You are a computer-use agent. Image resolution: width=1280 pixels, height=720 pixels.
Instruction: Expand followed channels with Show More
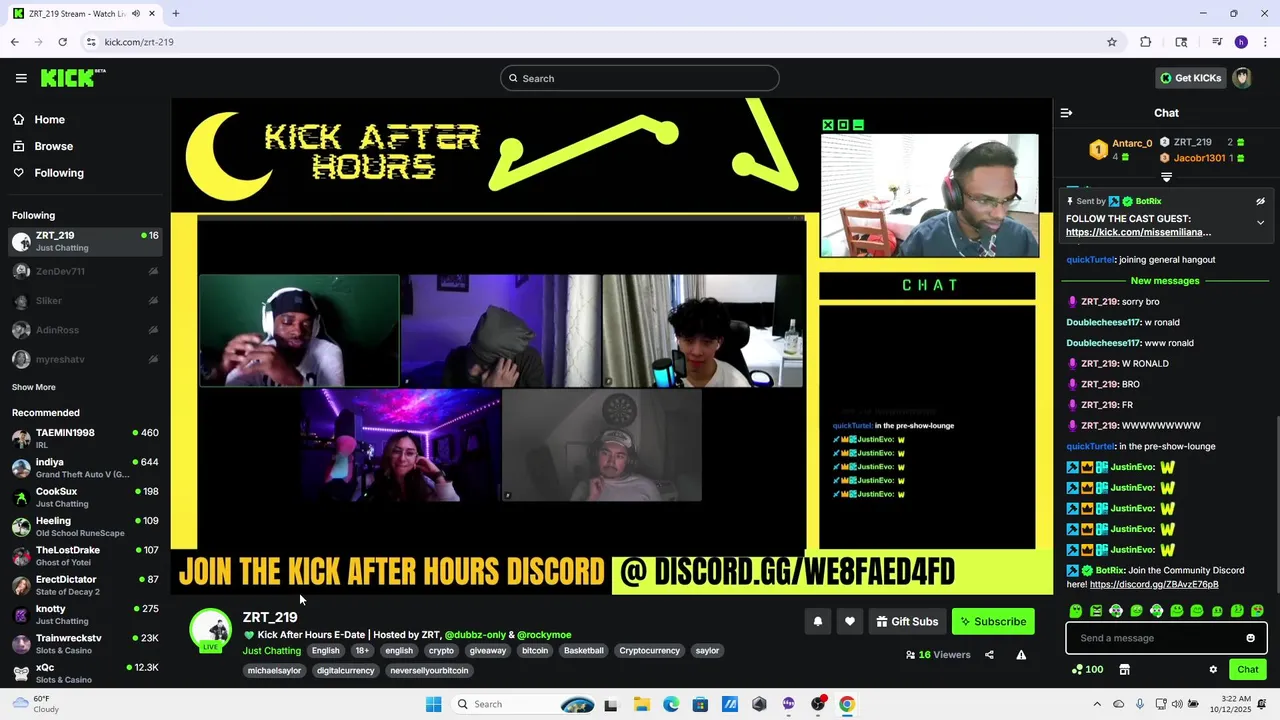point(34,387)
